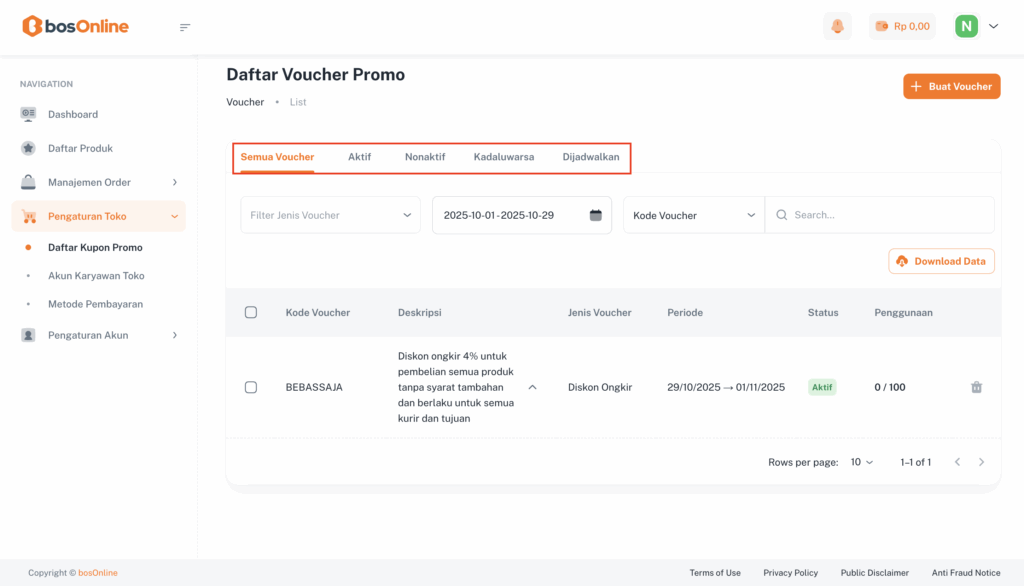Click the notification bell icon

837,26
